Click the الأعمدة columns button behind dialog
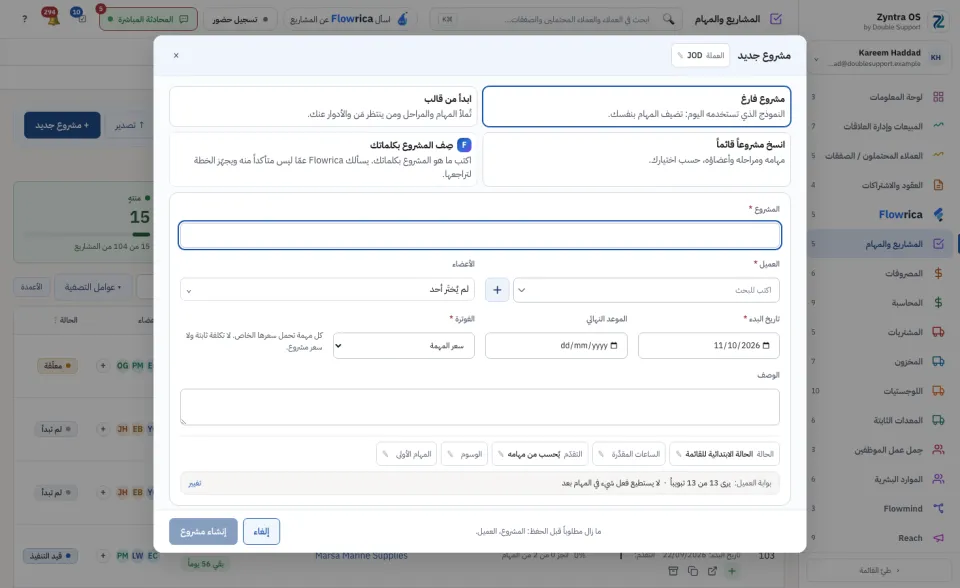This screenshot has width=960, height=588. [31, 287]
